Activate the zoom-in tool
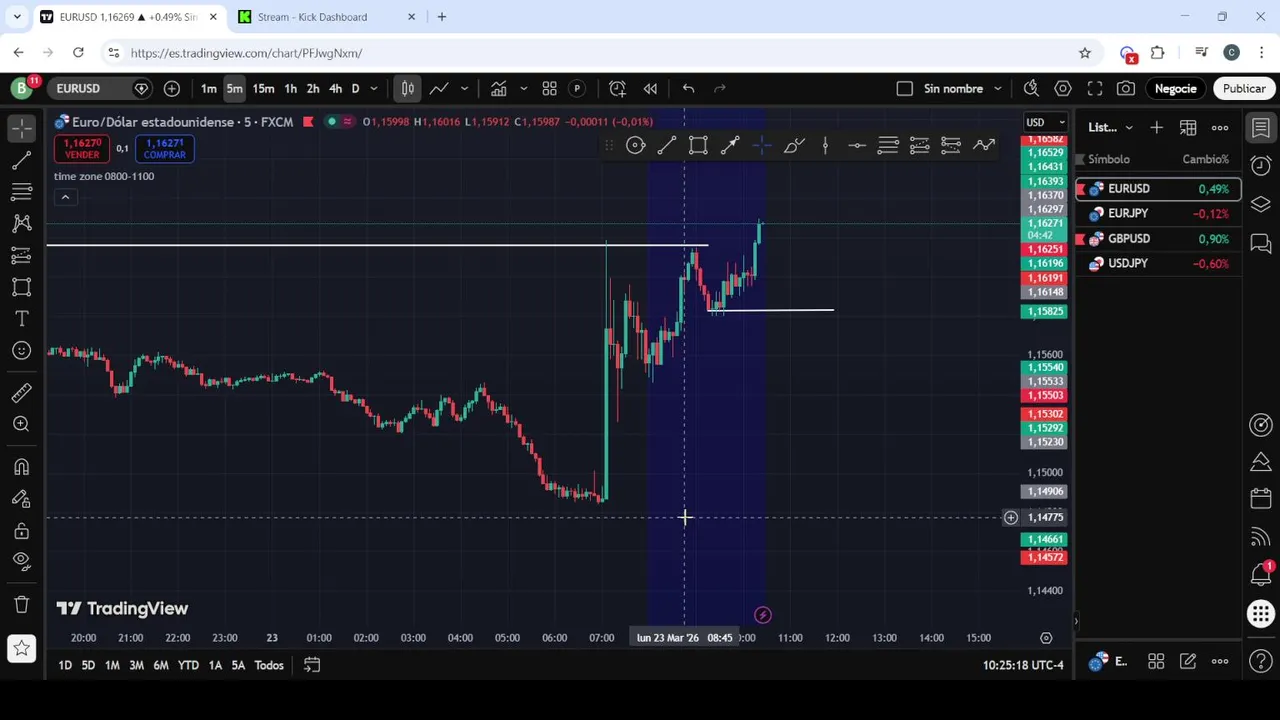 (x=21, y=424)
